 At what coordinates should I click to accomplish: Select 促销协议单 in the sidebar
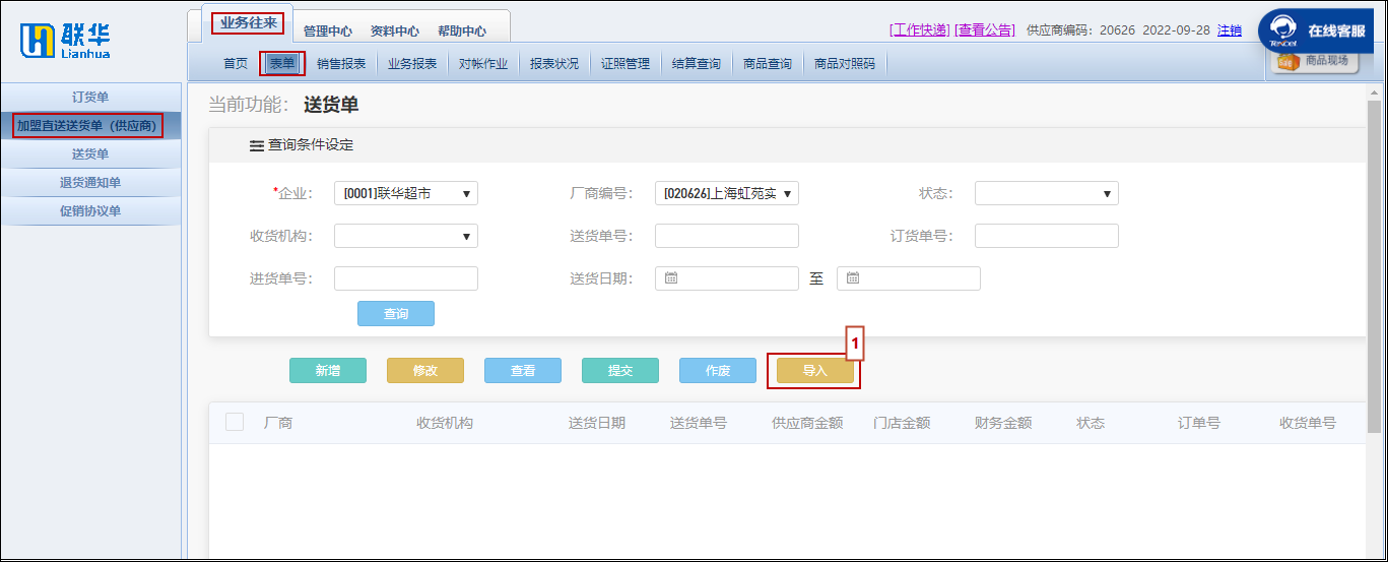(90, 211)
